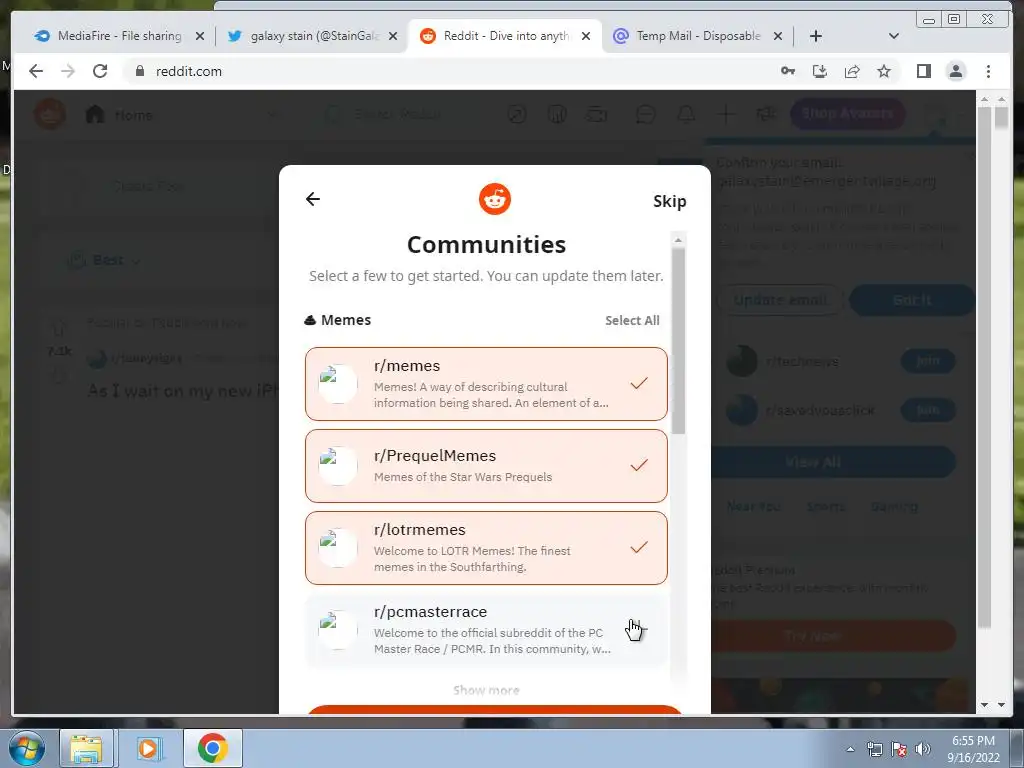Toggle the browser side panel

pos(923,71)
